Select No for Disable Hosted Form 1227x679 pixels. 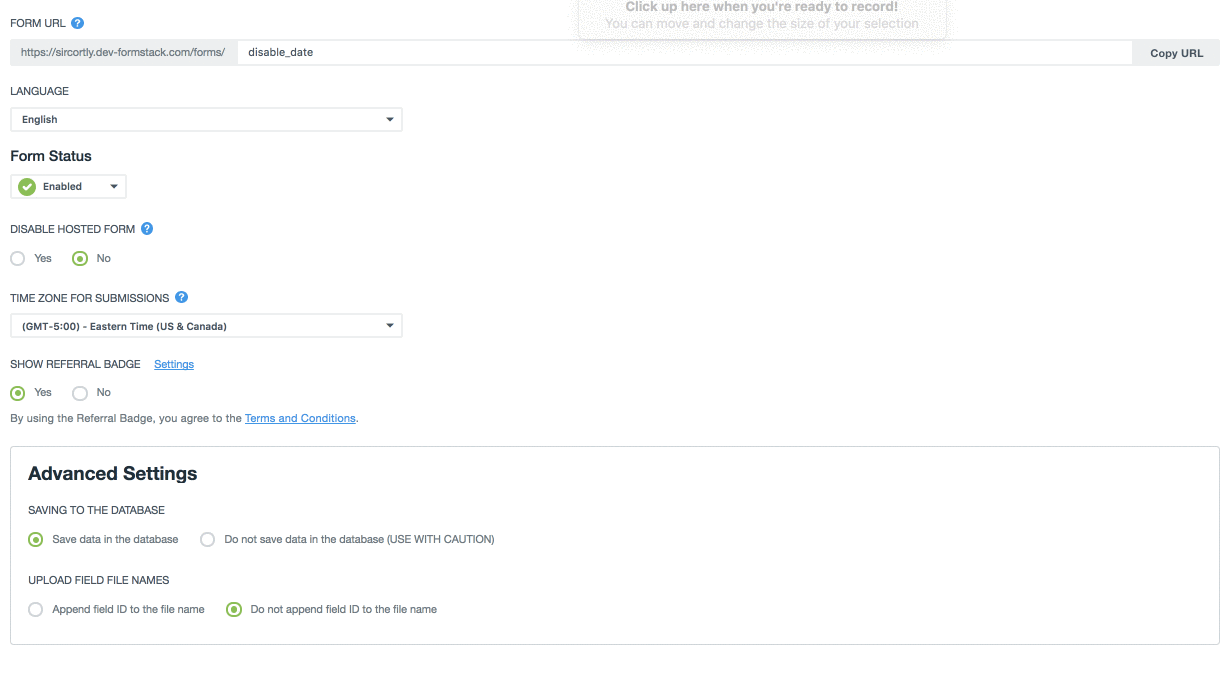tap(79, 258)
